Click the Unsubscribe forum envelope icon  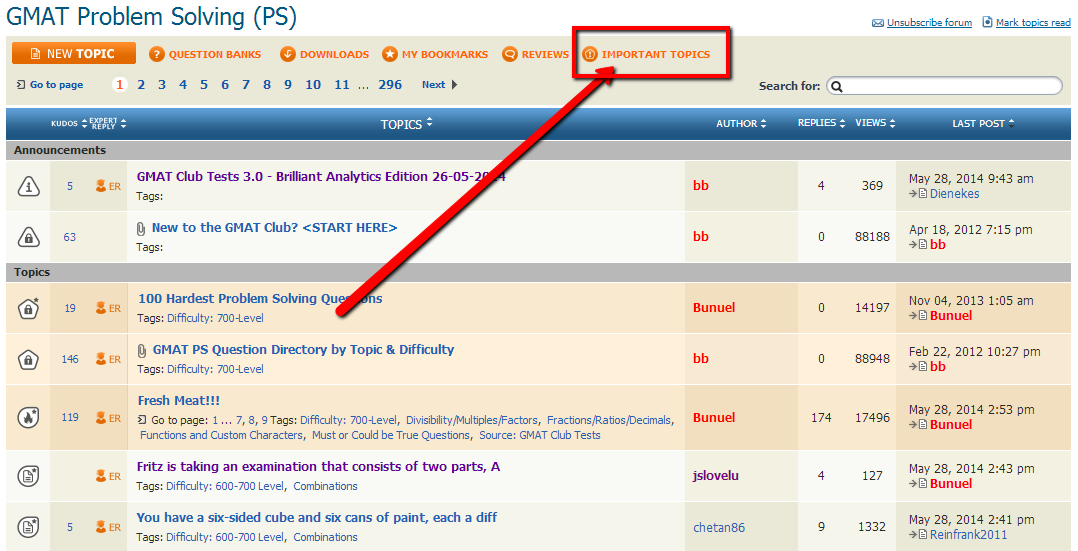click(877, 23)
